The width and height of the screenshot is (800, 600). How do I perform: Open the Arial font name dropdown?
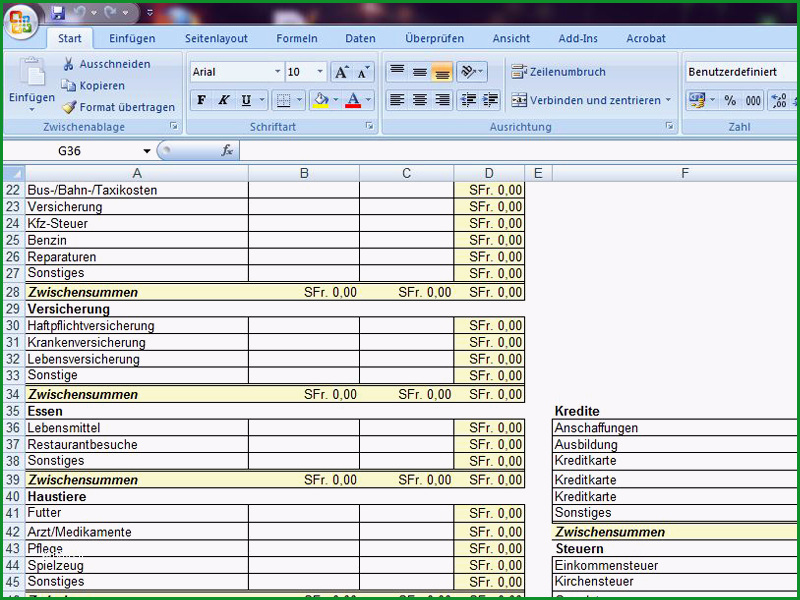tap(278, 72)
